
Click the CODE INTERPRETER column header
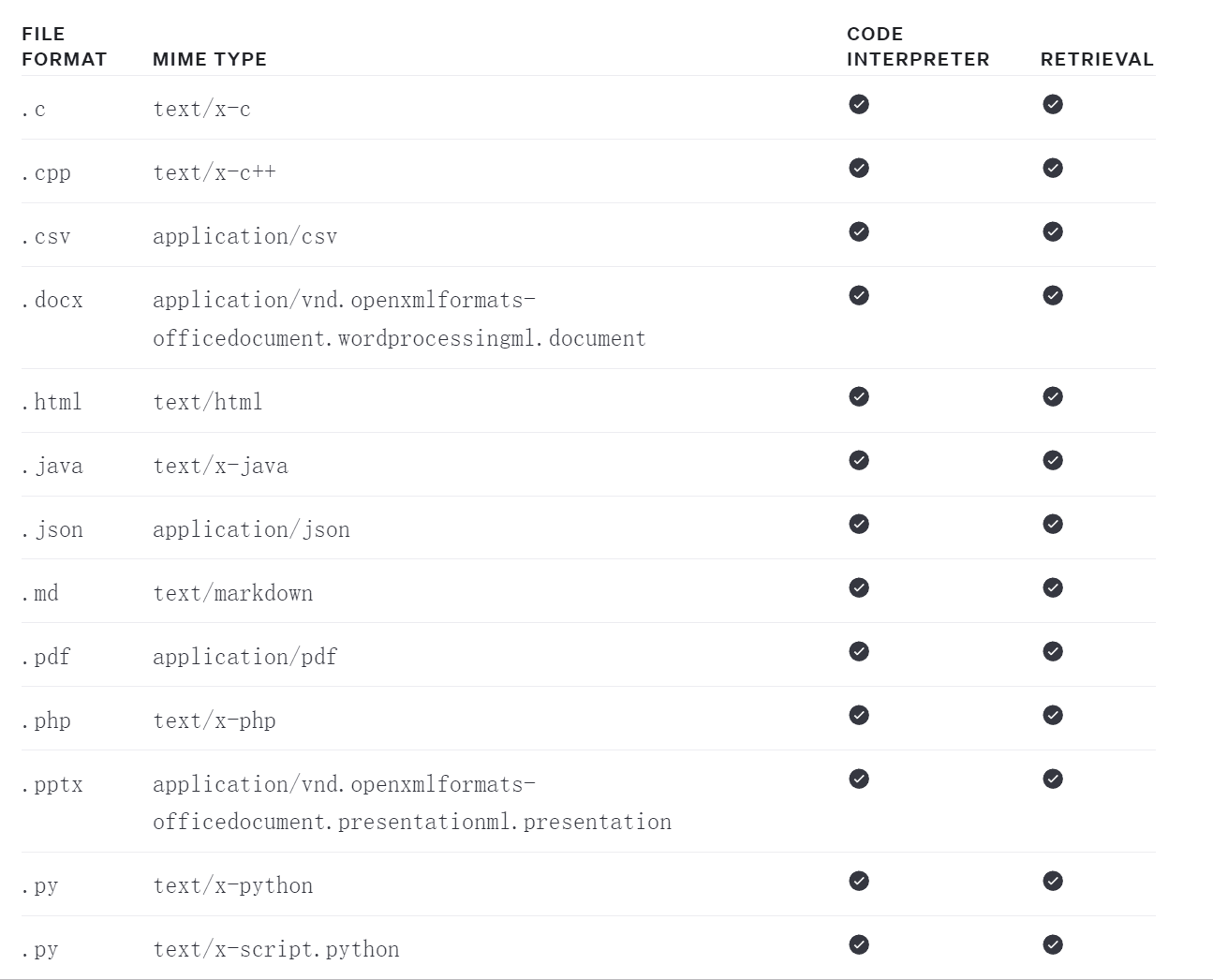pos(918,47)
